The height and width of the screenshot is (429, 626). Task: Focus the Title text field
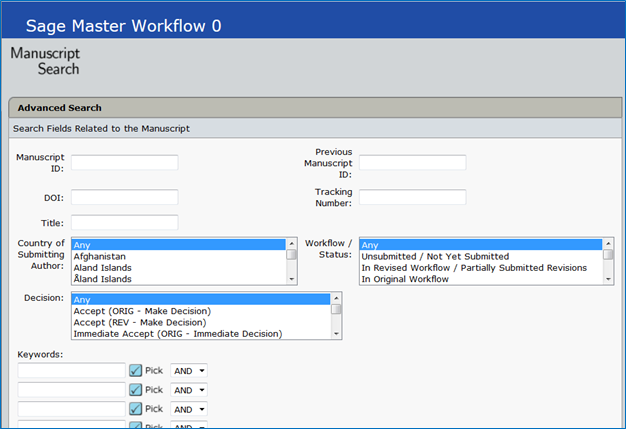tap(124, 222)
